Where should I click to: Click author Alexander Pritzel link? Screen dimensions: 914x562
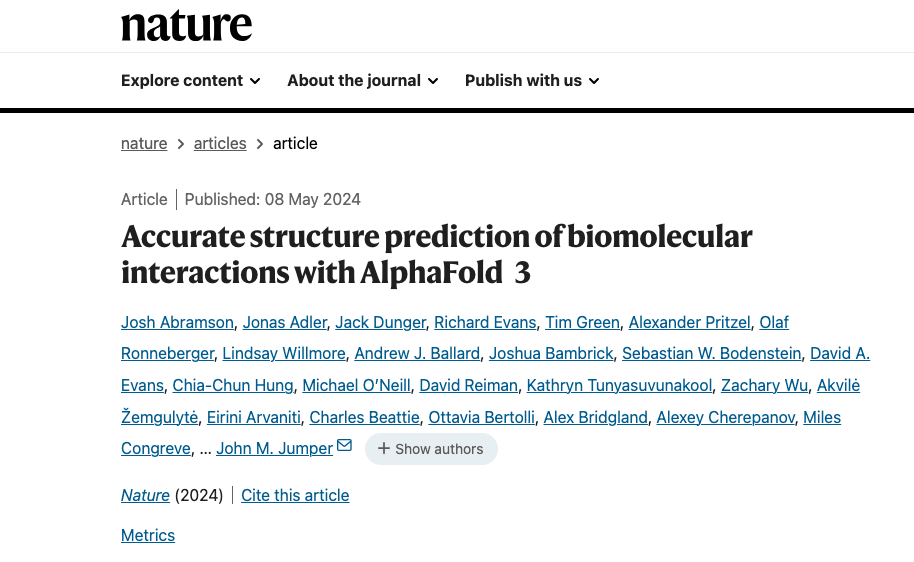pyautogui.click(x=689, y=322)
